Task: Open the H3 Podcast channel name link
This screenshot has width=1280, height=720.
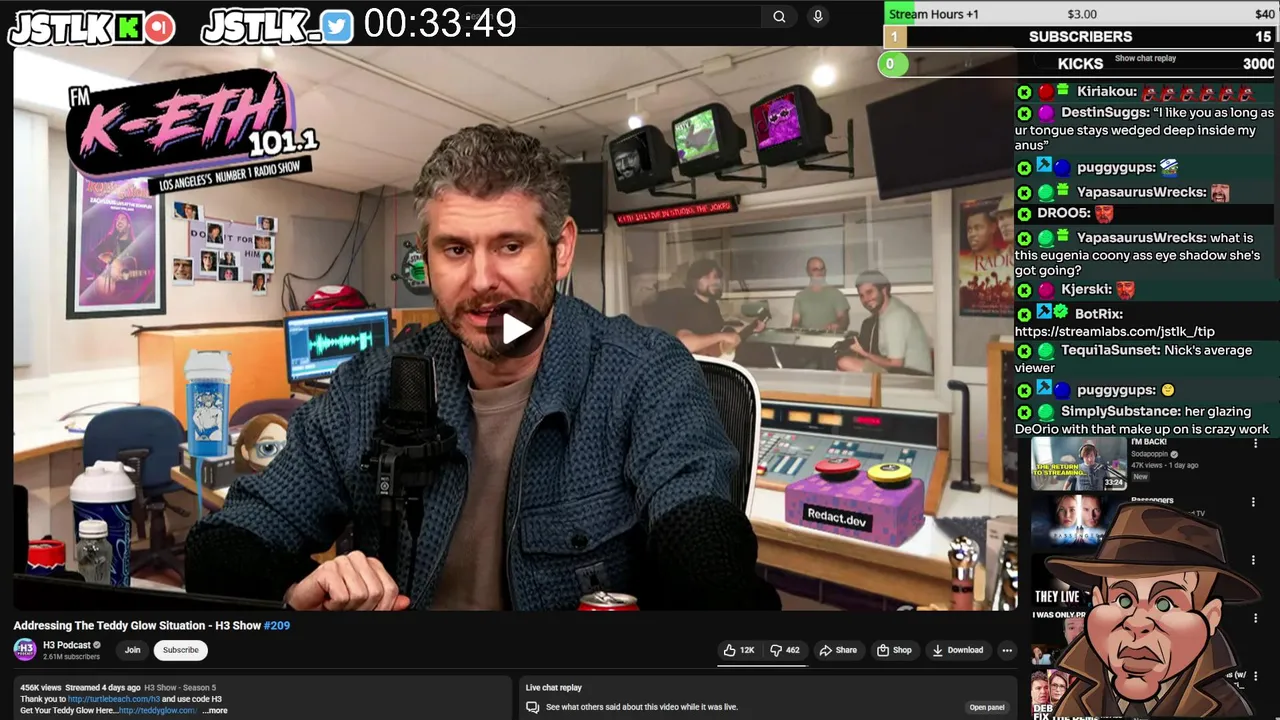Action: point(67,645)
